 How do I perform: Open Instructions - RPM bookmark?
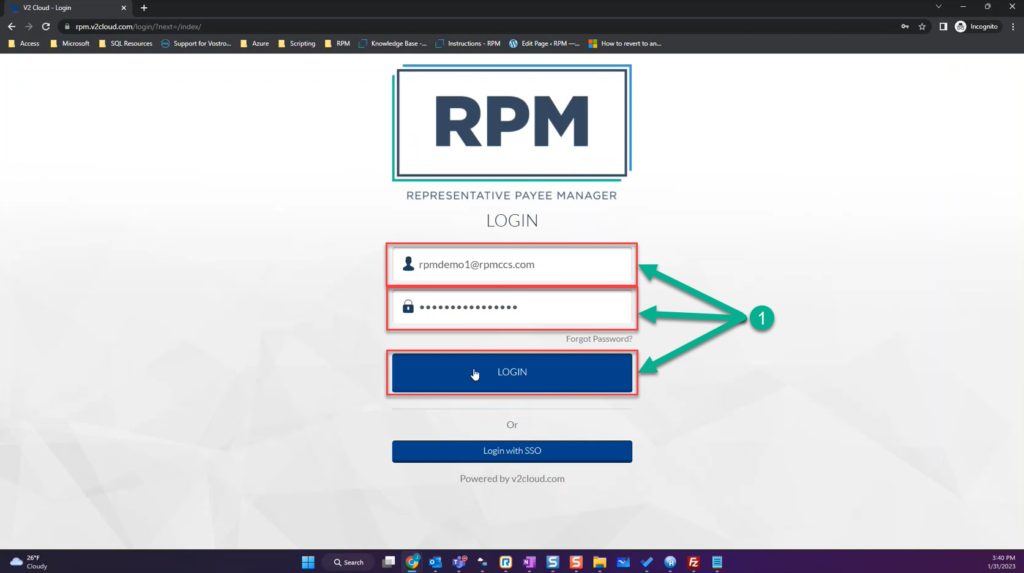coord(468,44)
